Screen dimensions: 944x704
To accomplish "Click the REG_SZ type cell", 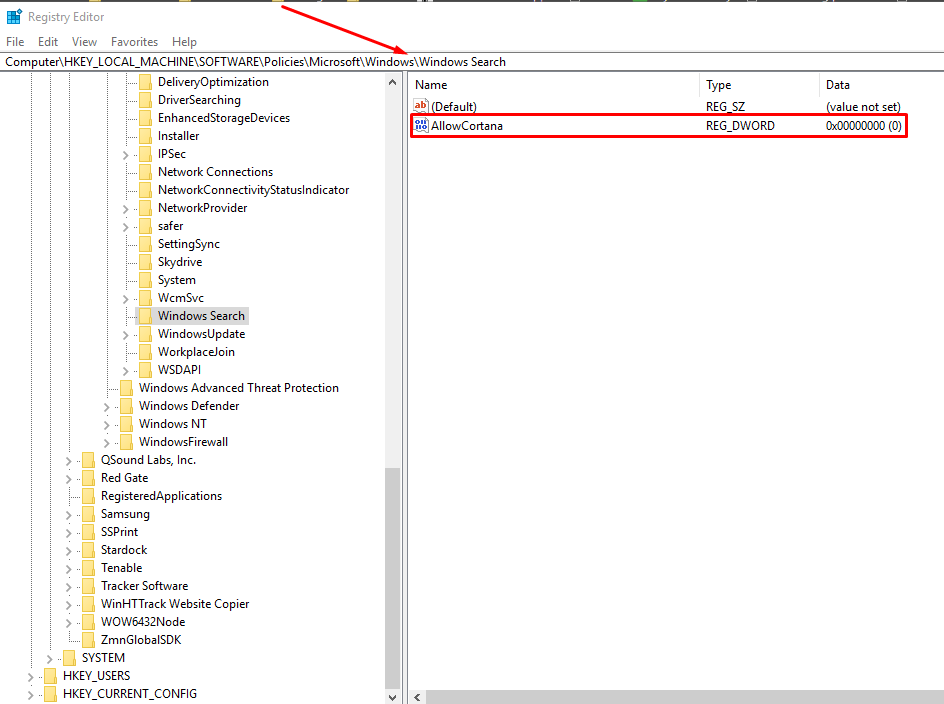I will 725,107.
